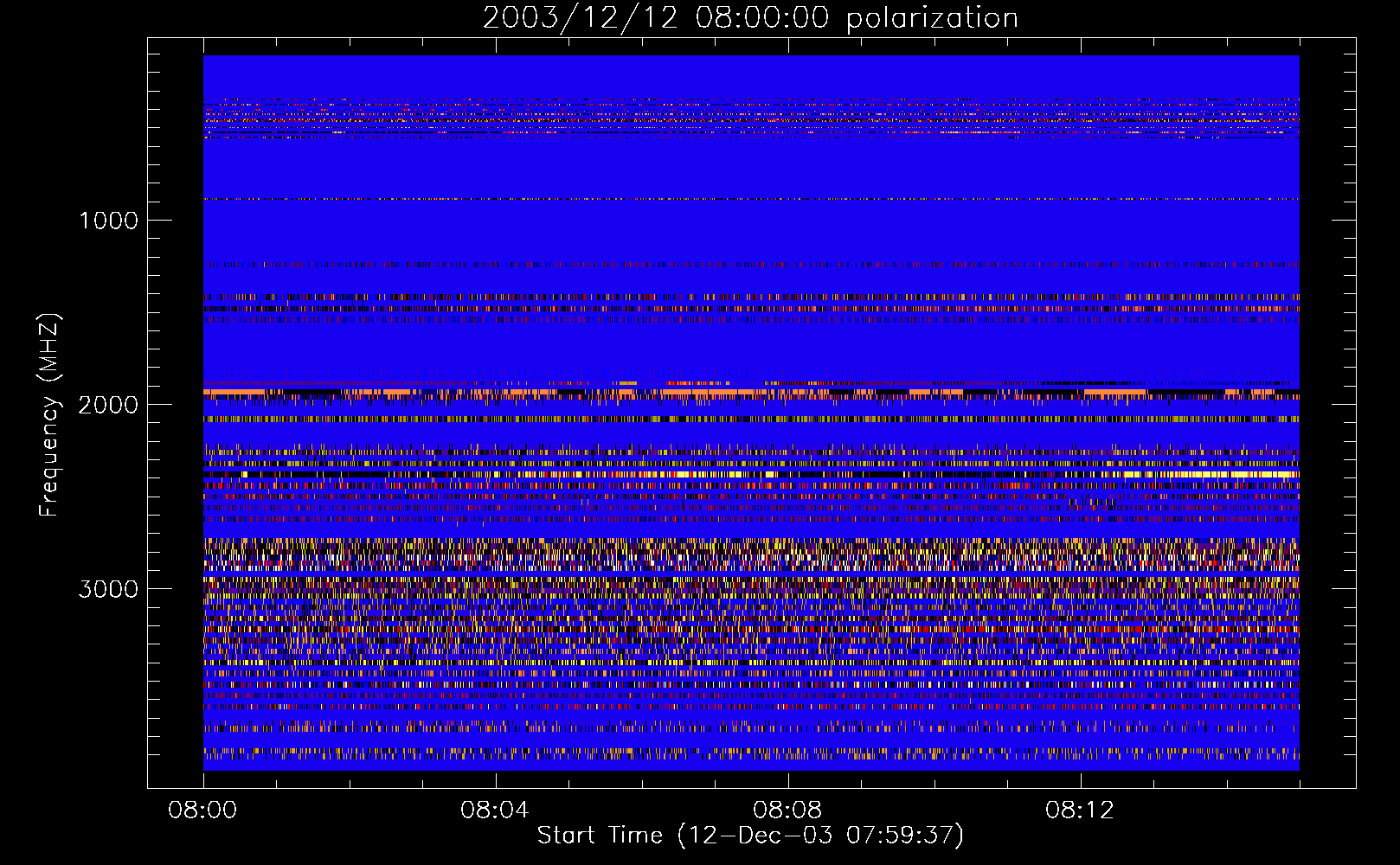The height and width of the screenshot is (865, 1400).
Task: Click the '1000' frequency tick label
Action: click(108, 221)
